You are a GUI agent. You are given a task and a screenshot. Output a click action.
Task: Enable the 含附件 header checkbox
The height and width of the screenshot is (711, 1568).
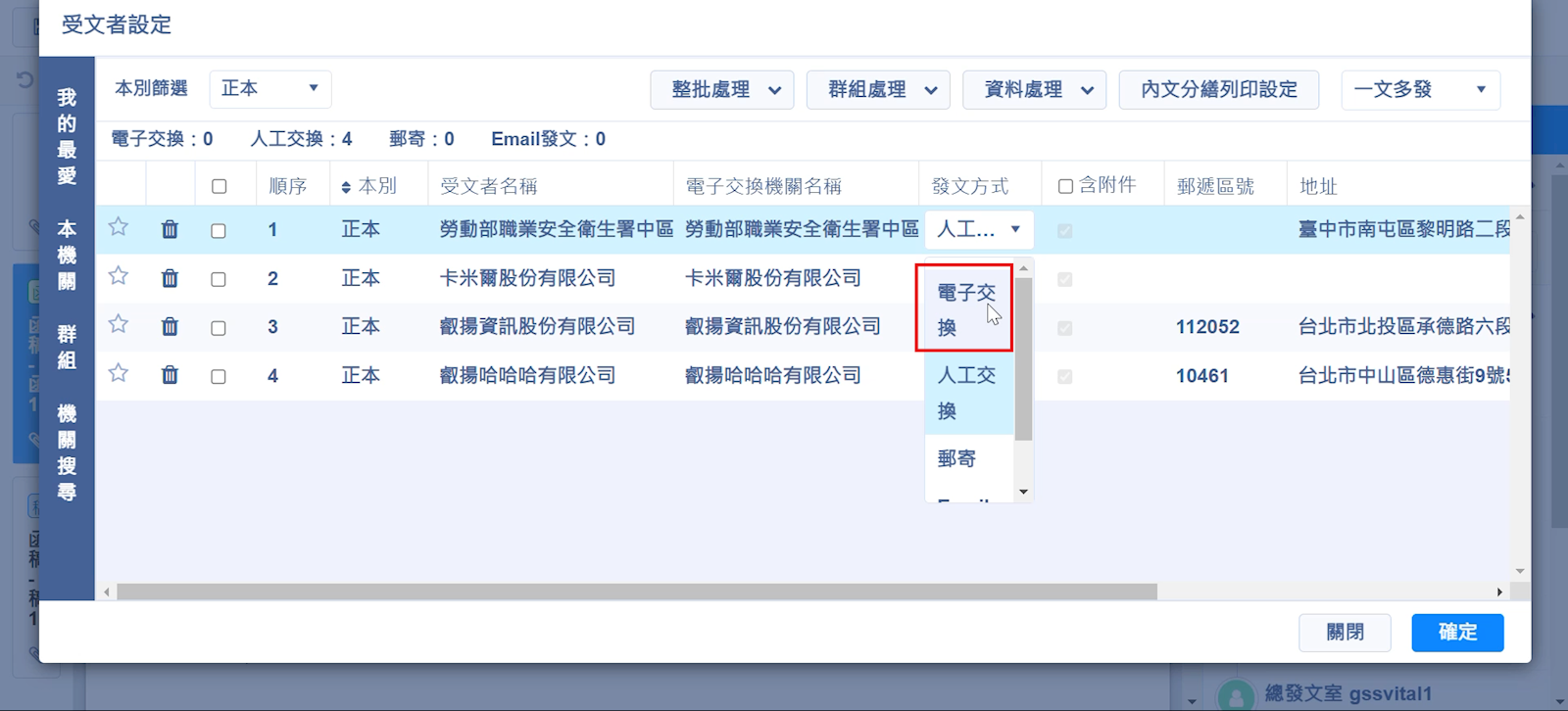click(x=1065, y=186)
